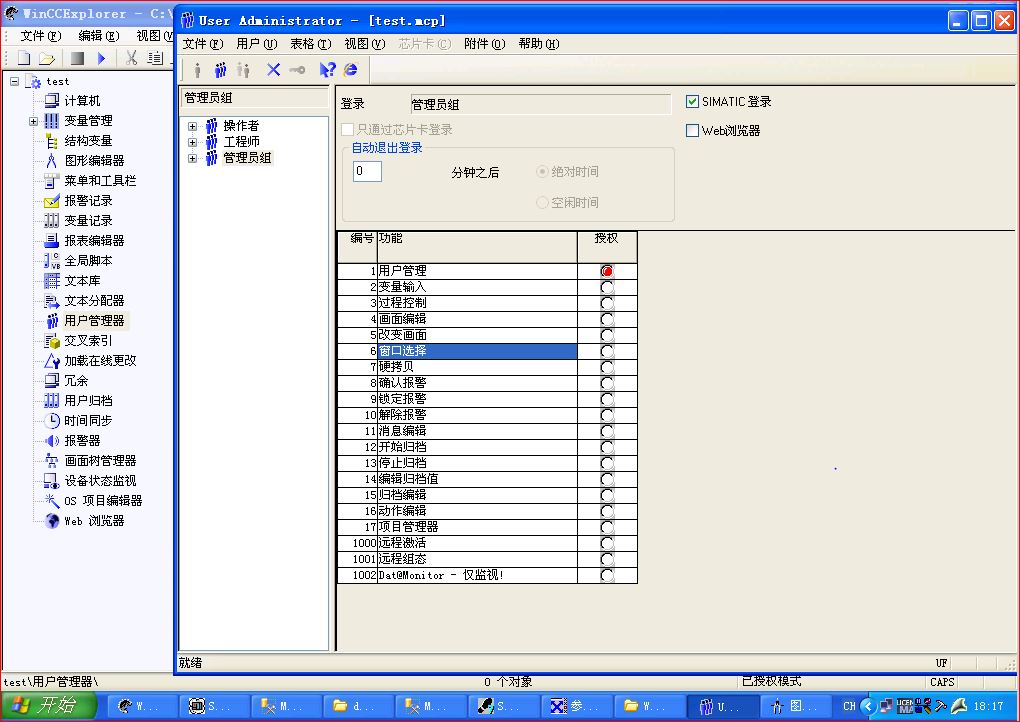Click the add group toolbar icon
The height and width of the screenshot is (722, 1020).
point(221,70)
